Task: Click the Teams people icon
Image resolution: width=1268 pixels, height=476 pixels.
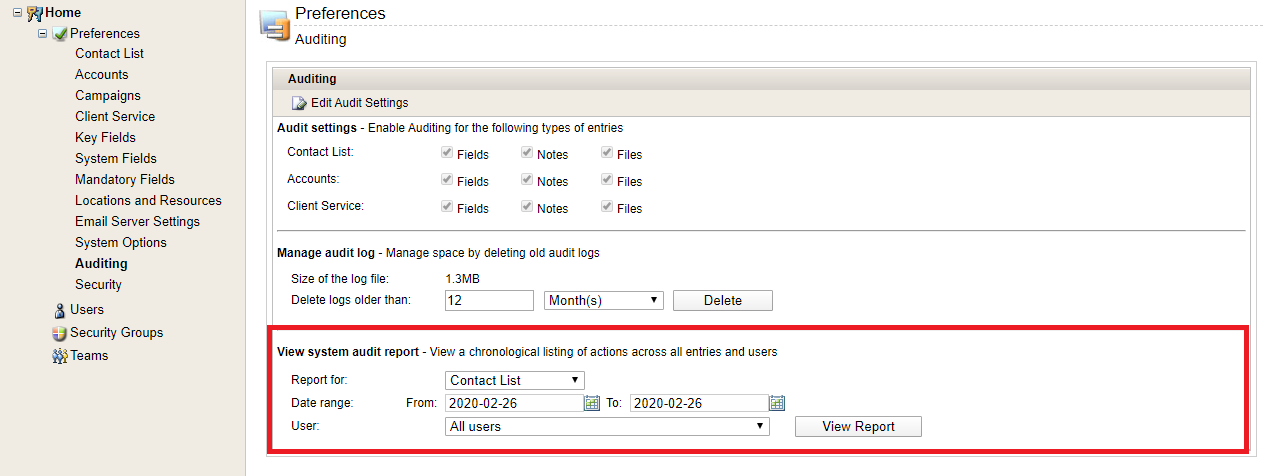Action: pos(60,356)
